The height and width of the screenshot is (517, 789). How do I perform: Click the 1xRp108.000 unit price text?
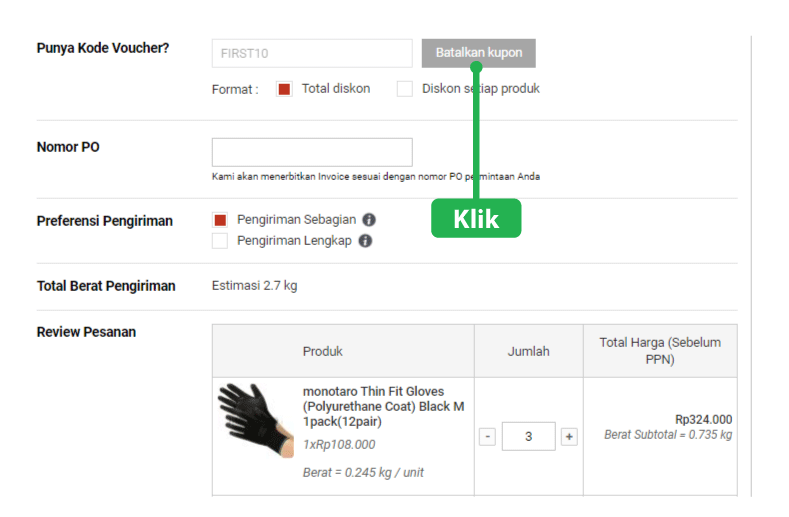click(339, 445)
